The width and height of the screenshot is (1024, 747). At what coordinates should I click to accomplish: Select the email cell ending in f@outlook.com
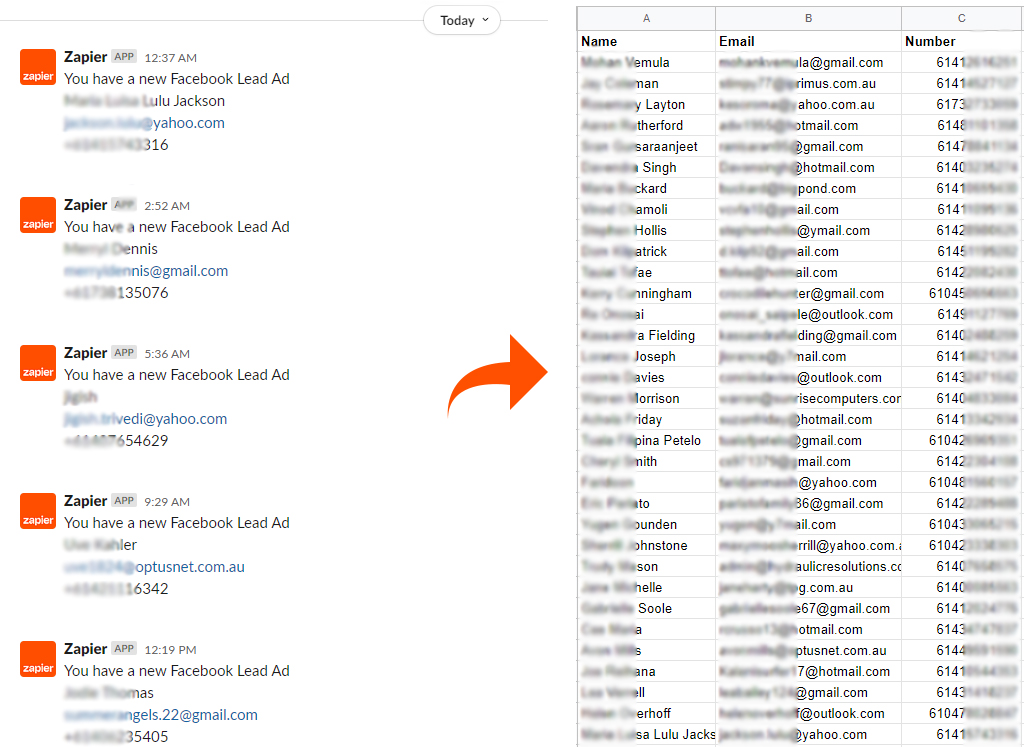tap(808, 714)
